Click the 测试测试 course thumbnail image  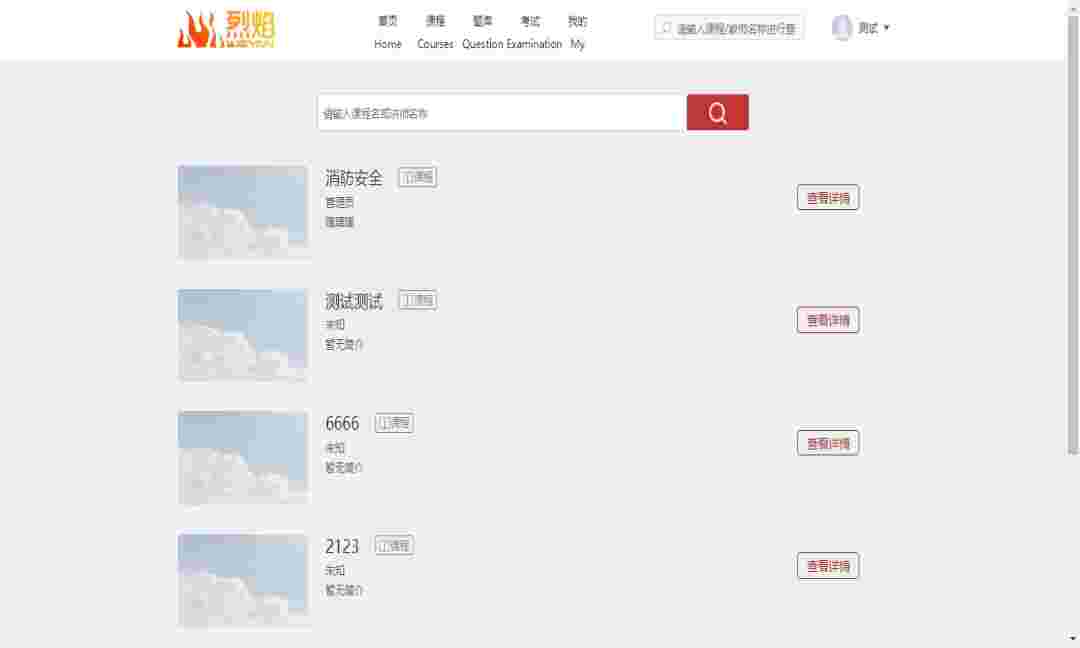(243, 335)
